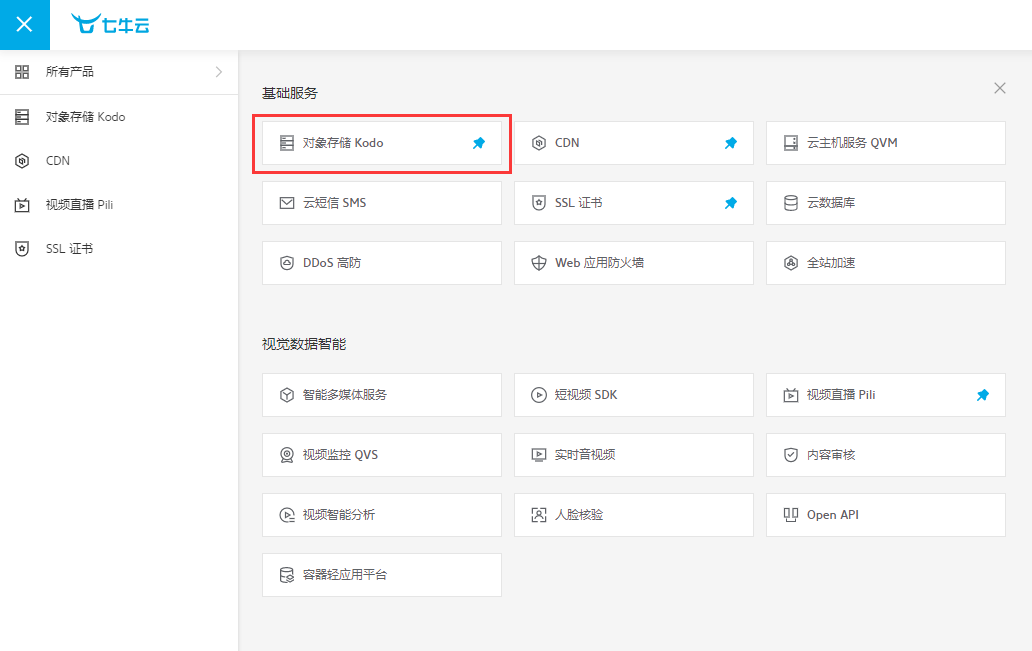Open the 对象存储 Kodo product card
The height and width of the screenshot is (651, 1032).
[382, 143]
